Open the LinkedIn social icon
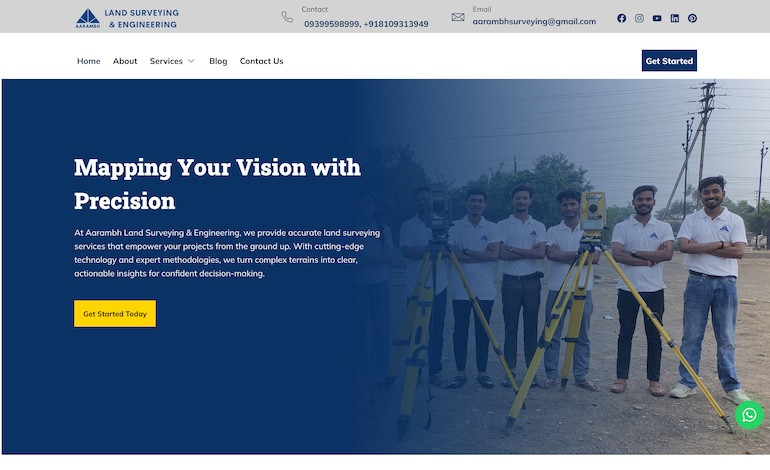Screen dimensions: 770x470 [675, 18]
